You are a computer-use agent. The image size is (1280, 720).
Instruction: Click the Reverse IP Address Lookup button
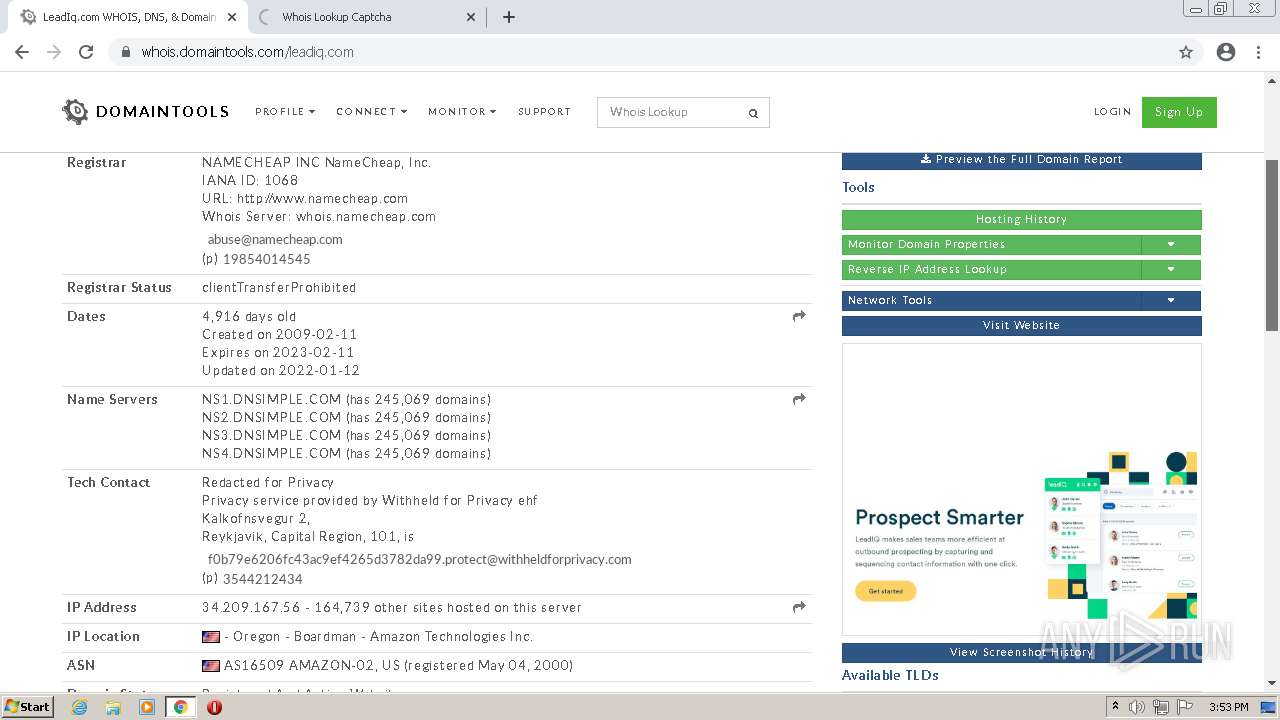[991, 269]
